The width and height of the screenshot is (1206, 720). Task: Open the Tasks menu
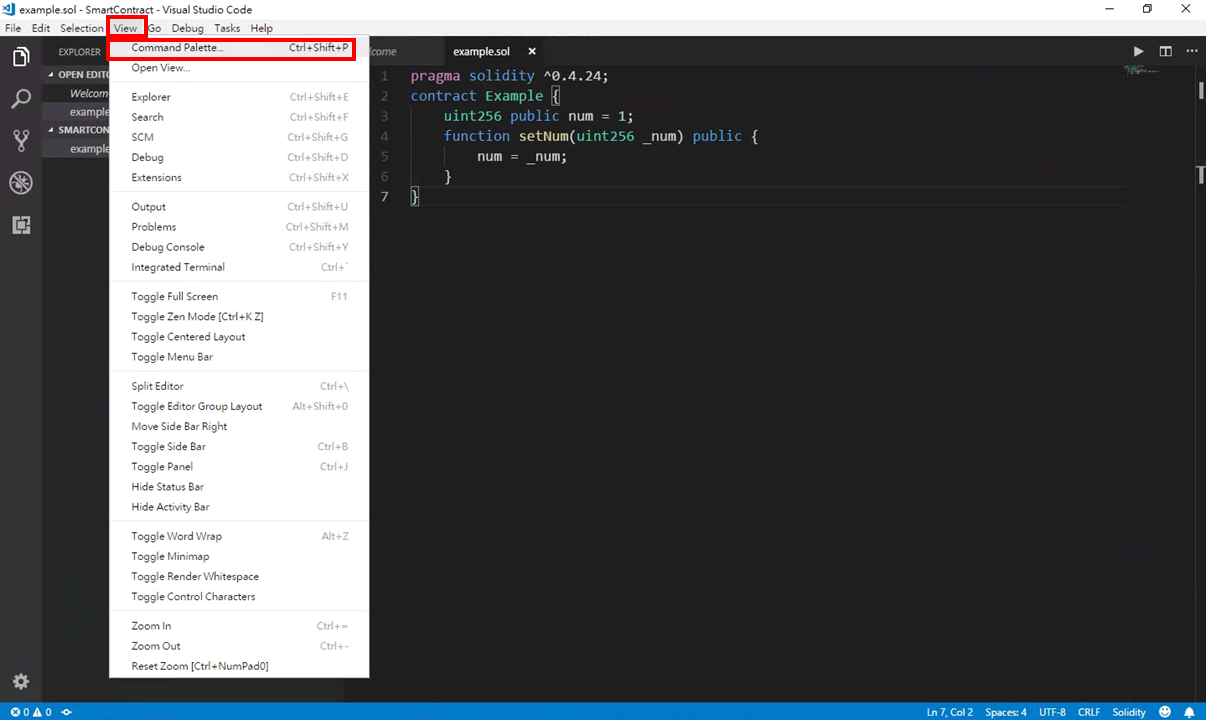point(227,28)
